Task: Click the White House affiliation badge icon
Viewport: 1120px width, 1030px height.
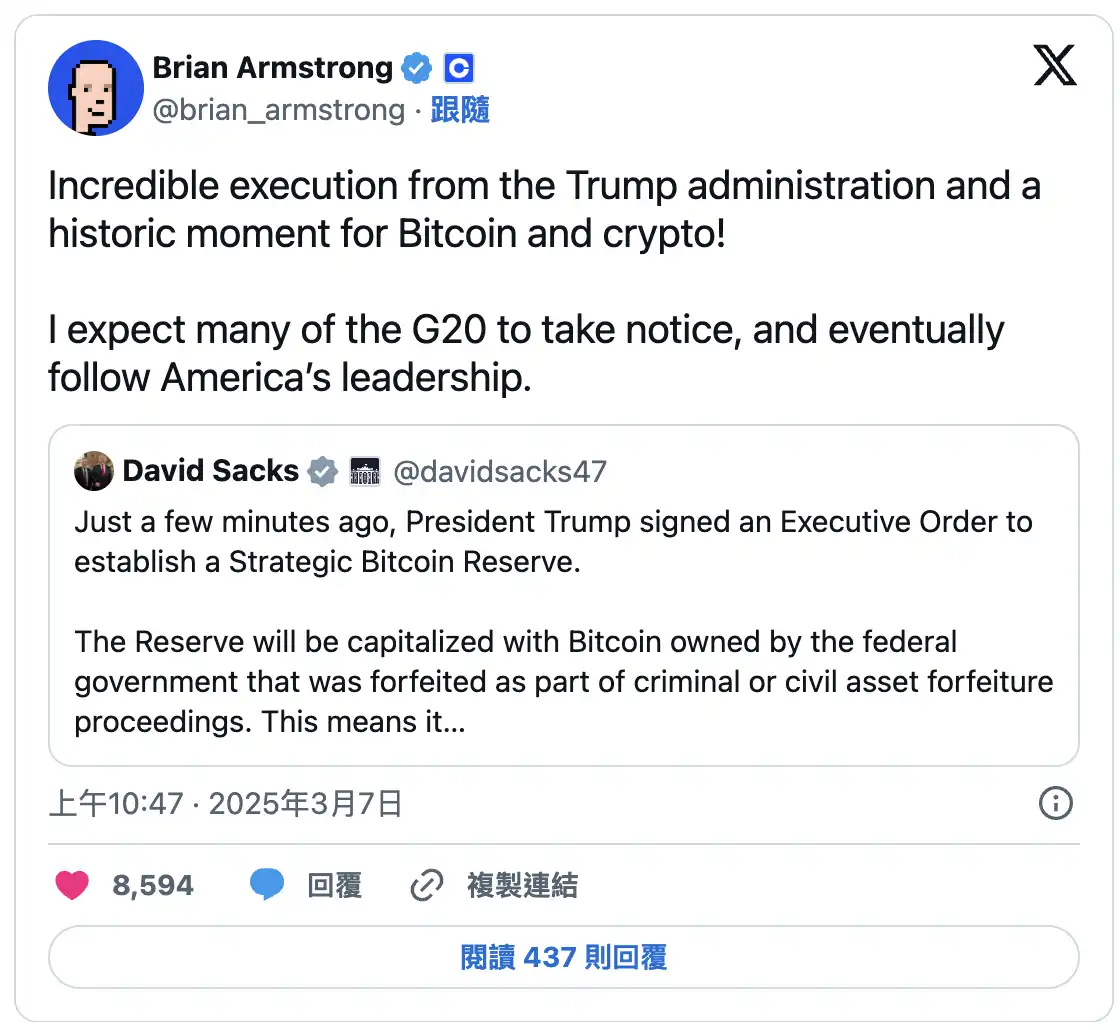Action: (x=364, y=471)
